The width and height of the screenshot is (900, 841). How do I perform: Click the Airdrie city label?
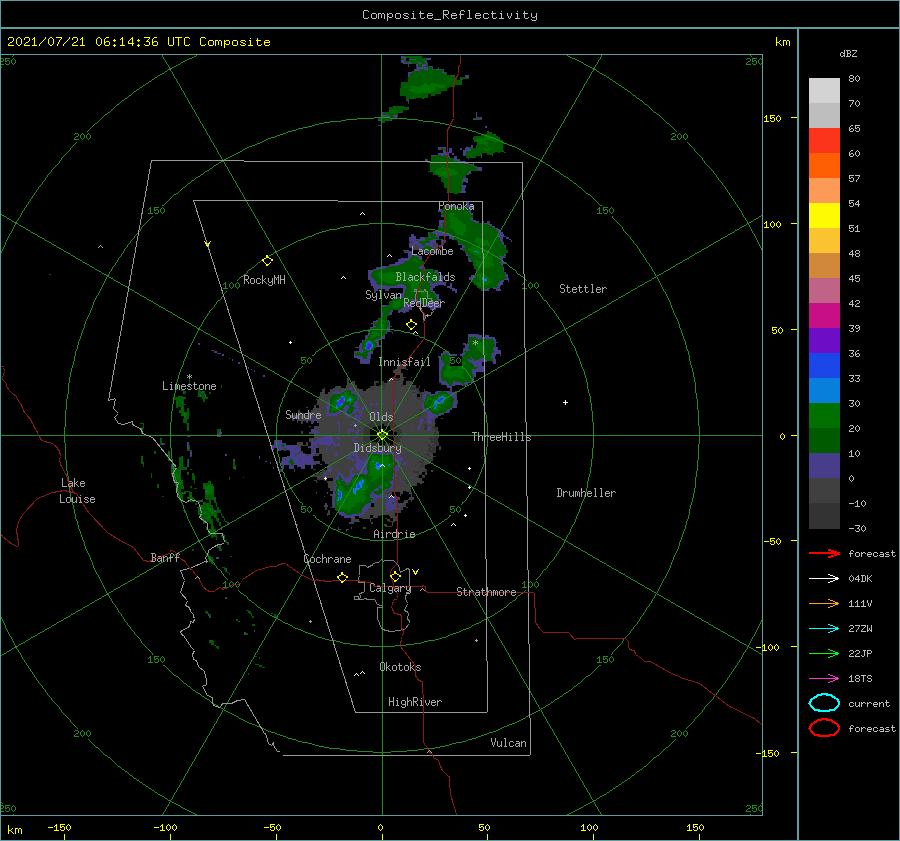[x=394, y=534]
